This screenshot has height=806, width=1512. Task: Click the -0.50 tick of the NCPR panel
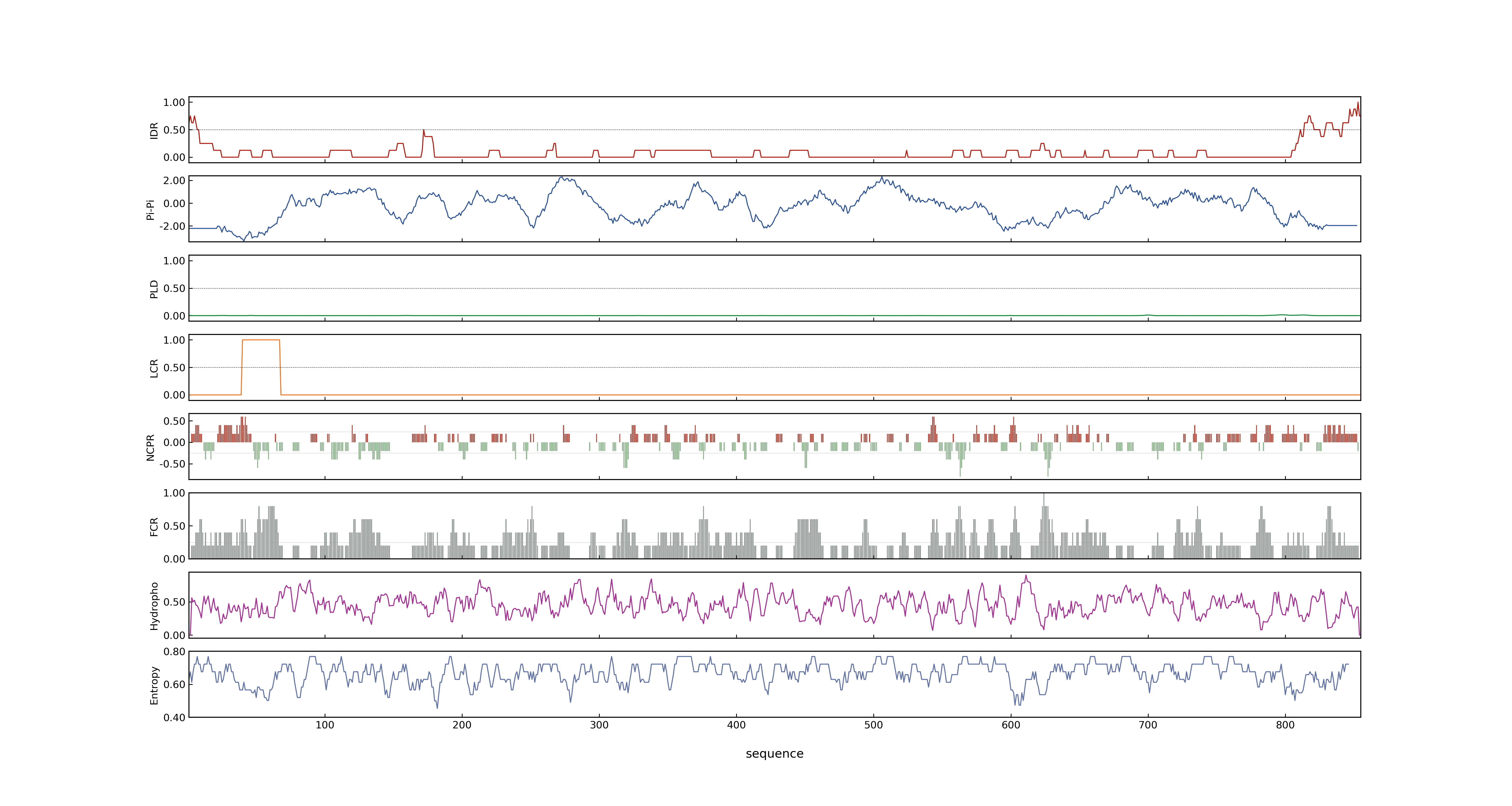pyautogui.click(x=172, y=464)
